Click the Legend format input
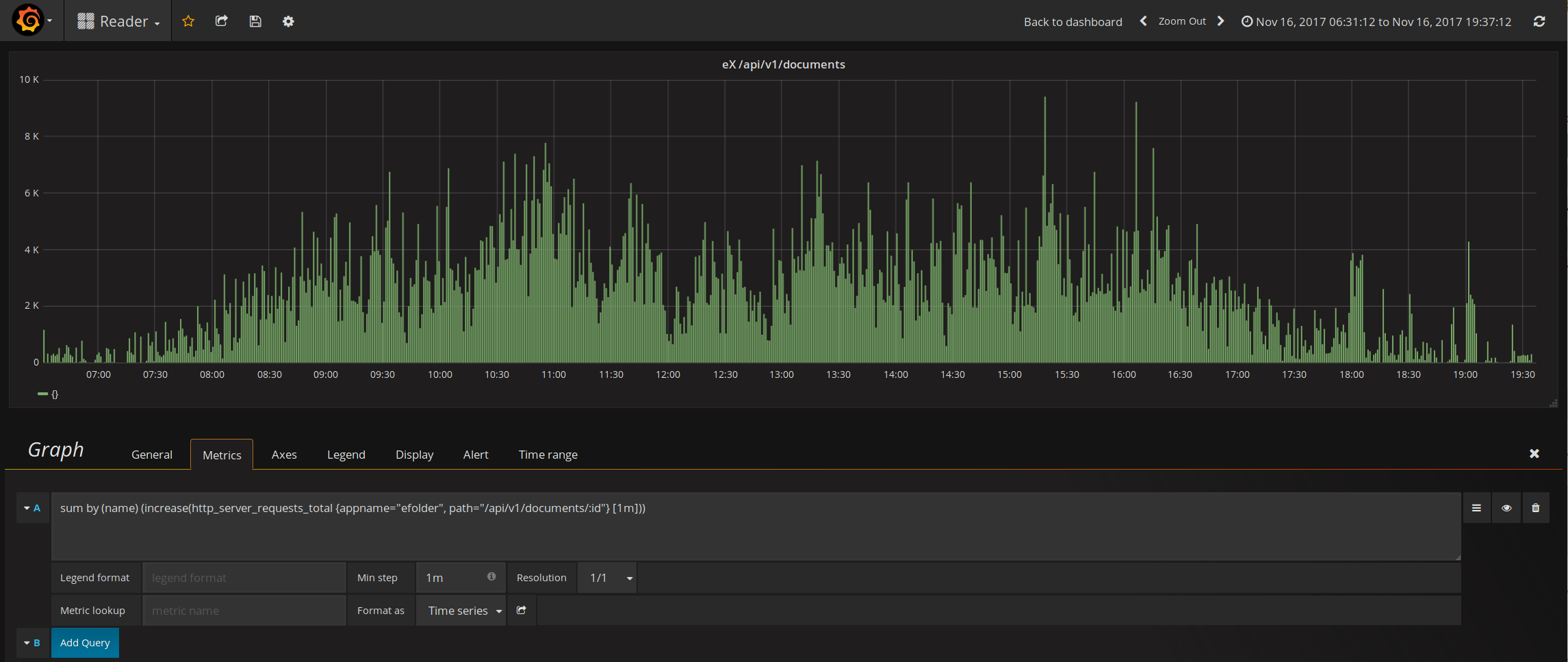 [244, 578]
